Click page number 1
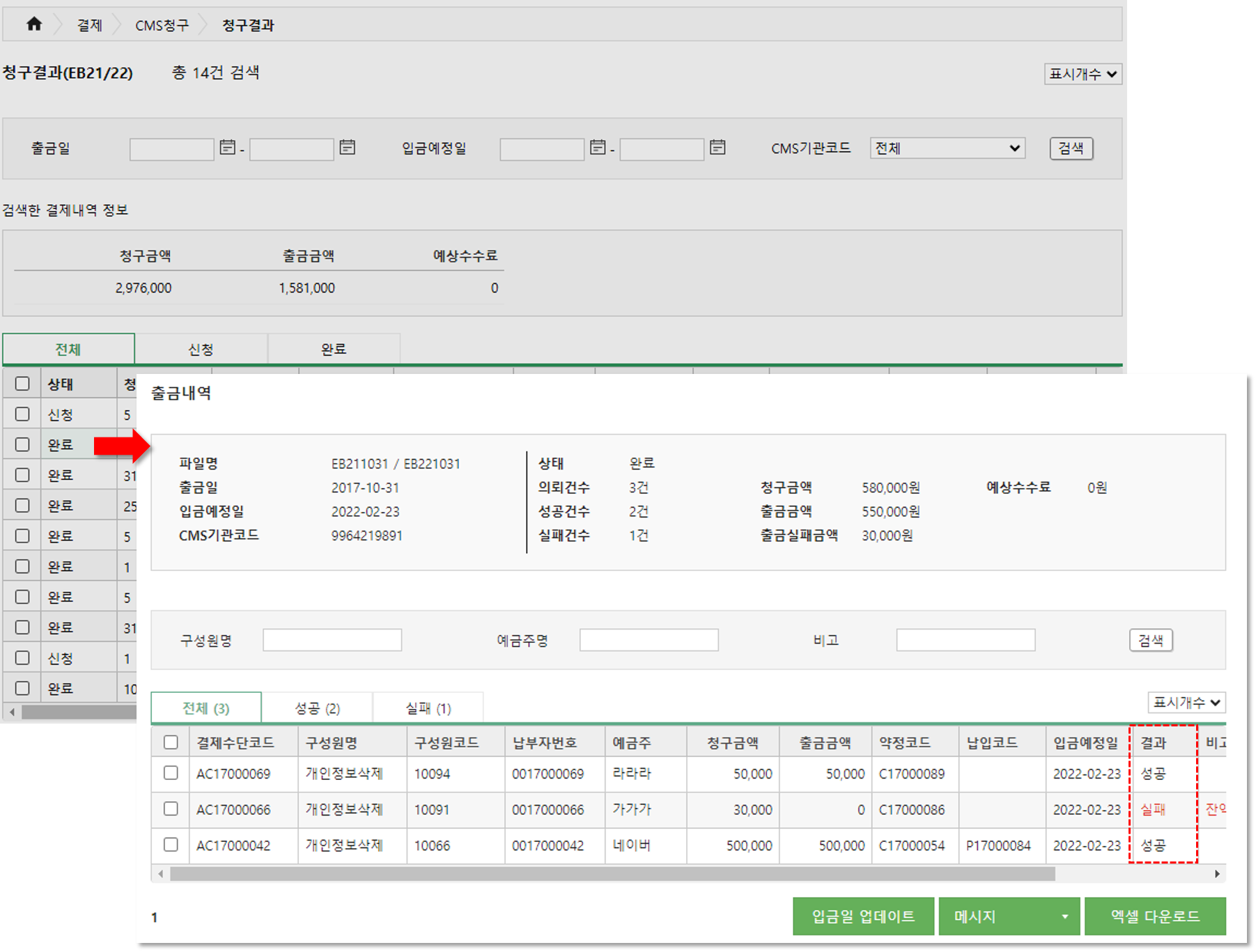This screenshot has width=1256, height=952. tap(154, 917)
